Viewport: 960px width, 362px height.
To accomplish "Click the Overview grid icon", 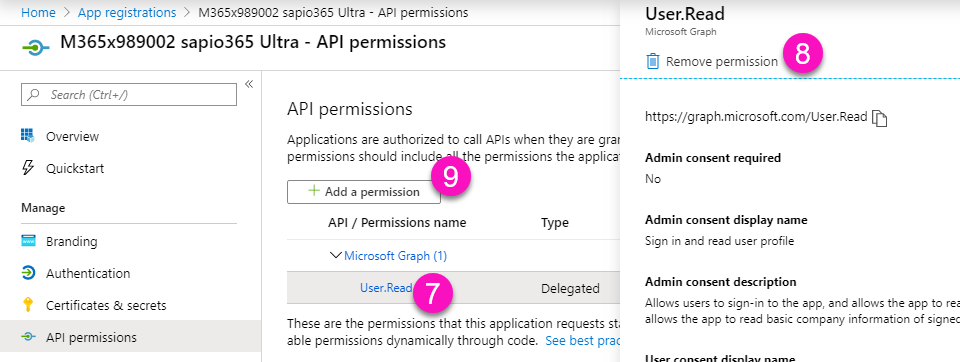I will coord(28,136).
